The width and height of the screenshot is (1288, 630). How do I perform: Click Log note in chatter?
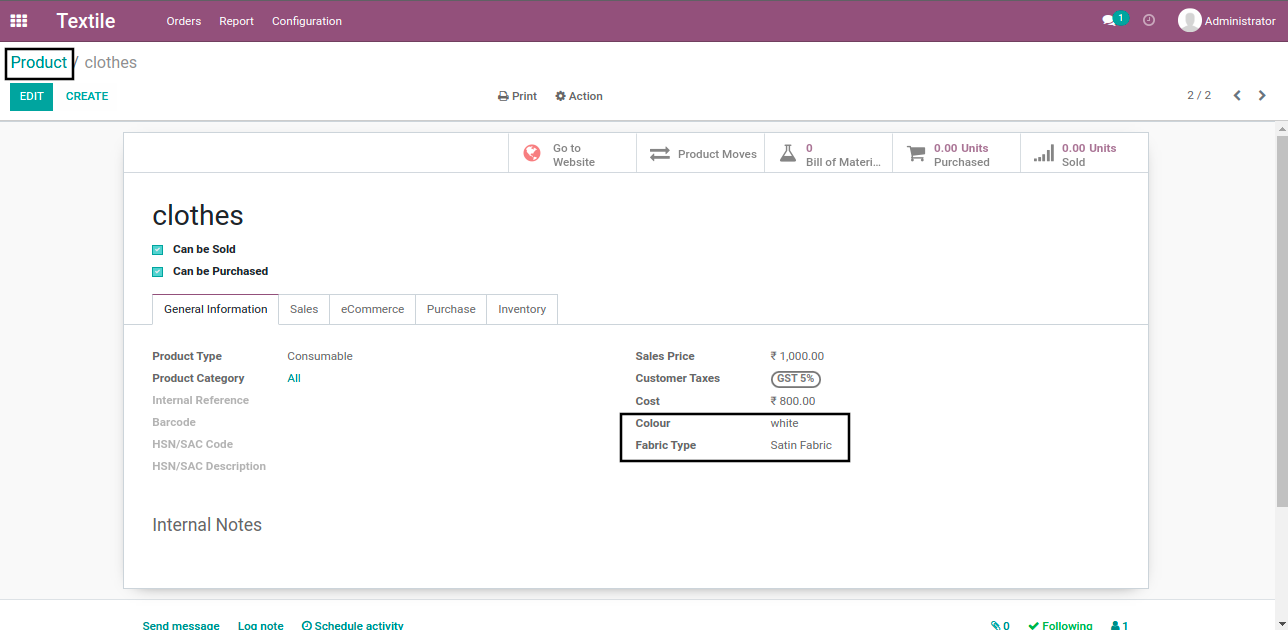[x=261, y=626]
